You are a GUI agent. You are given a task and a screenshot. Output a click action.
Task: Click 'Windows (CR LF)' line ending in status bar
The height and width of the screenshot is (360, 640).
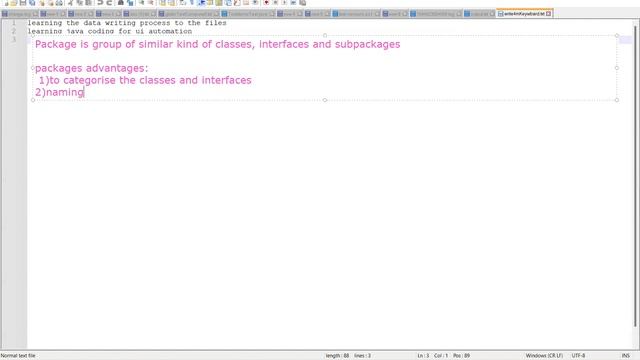click(x=544, y=356)
